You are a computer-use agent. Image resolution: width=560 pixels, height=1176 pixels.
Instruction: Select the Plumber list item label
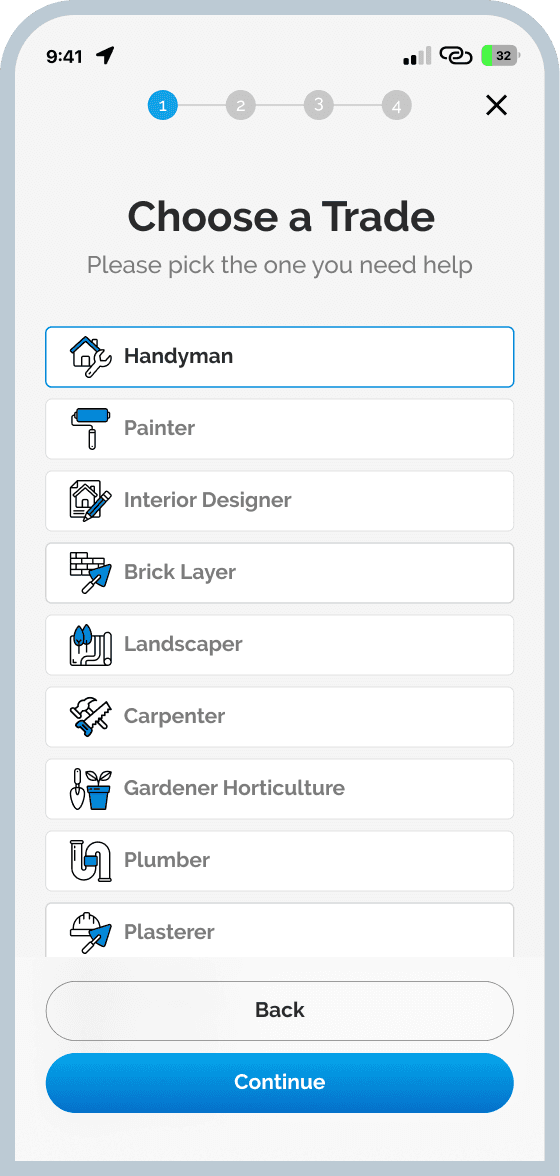pyautogui.click(x=166, y=860)
